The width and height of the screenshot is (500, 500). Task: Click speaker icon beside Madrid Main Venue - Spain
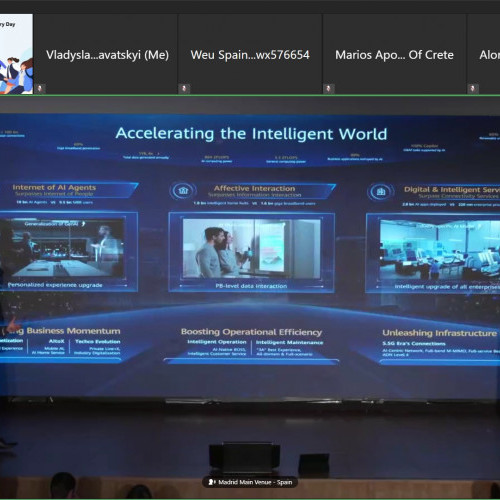pos(212,482)
